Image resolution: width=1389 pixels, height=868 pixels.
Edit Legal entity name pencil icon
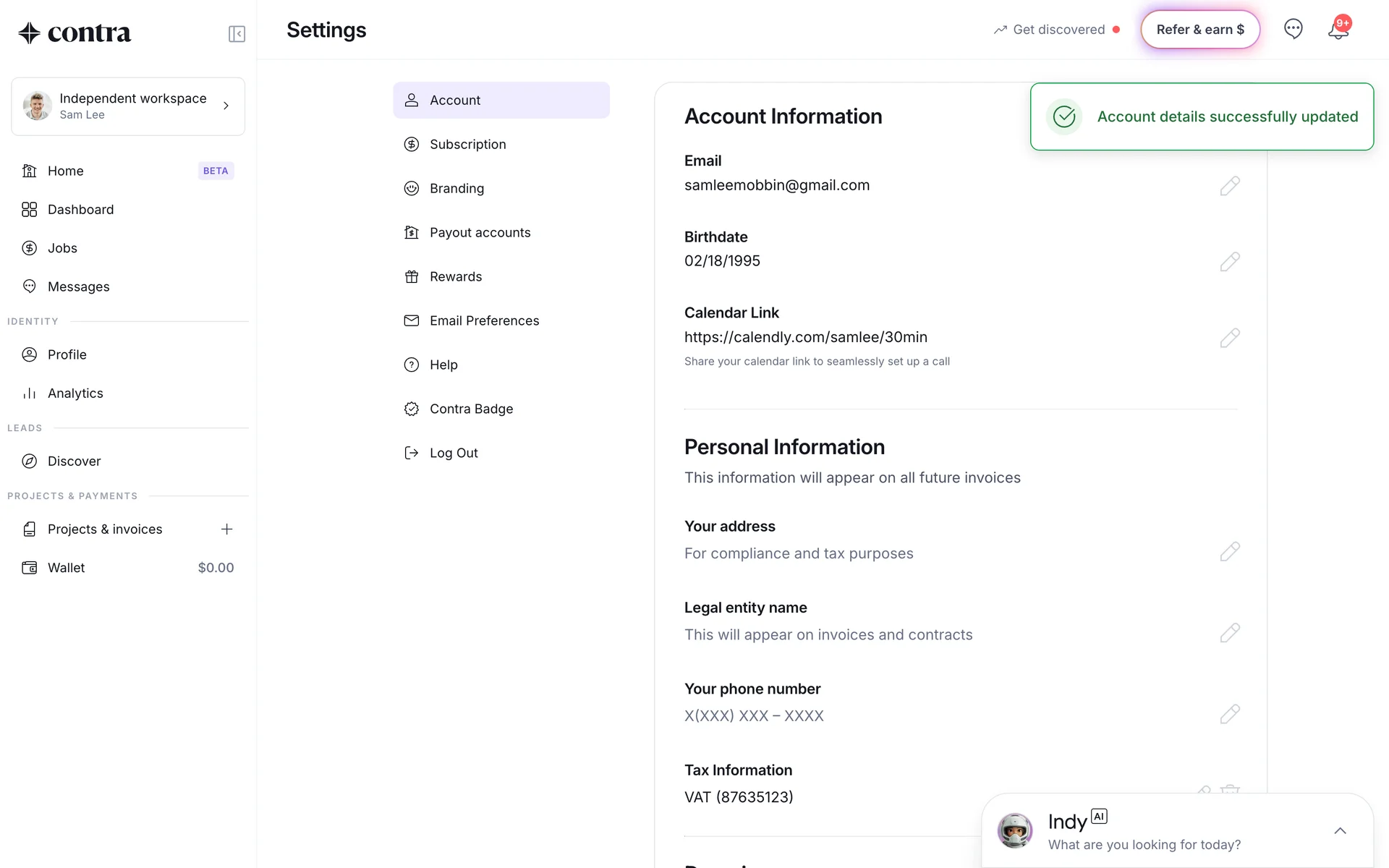click(x=1229, y=633)
